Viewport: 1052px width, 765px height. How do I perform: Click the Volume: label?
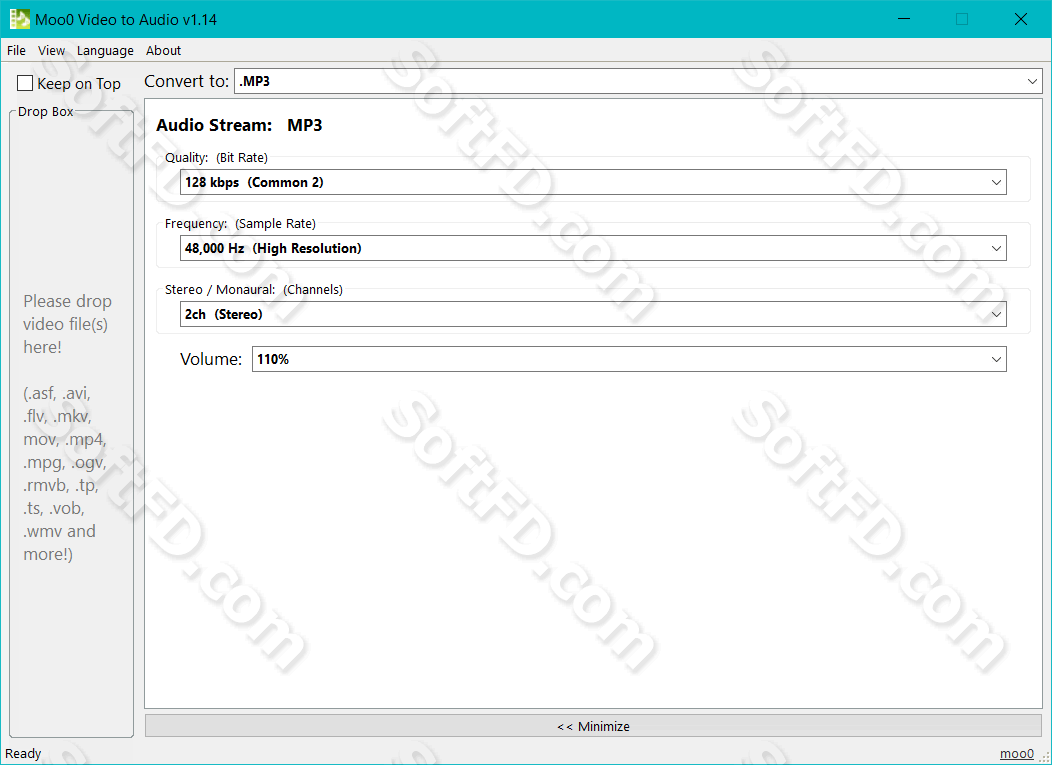(x=211, y=359)
